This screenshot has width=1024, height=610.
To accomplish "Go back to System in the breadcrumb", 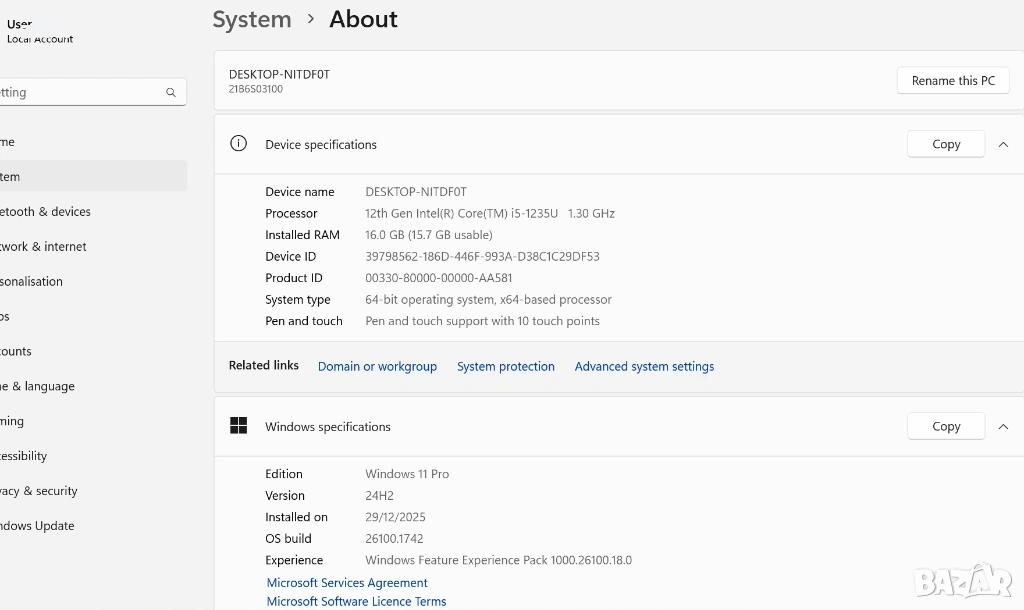I will (x=252, y=19).
